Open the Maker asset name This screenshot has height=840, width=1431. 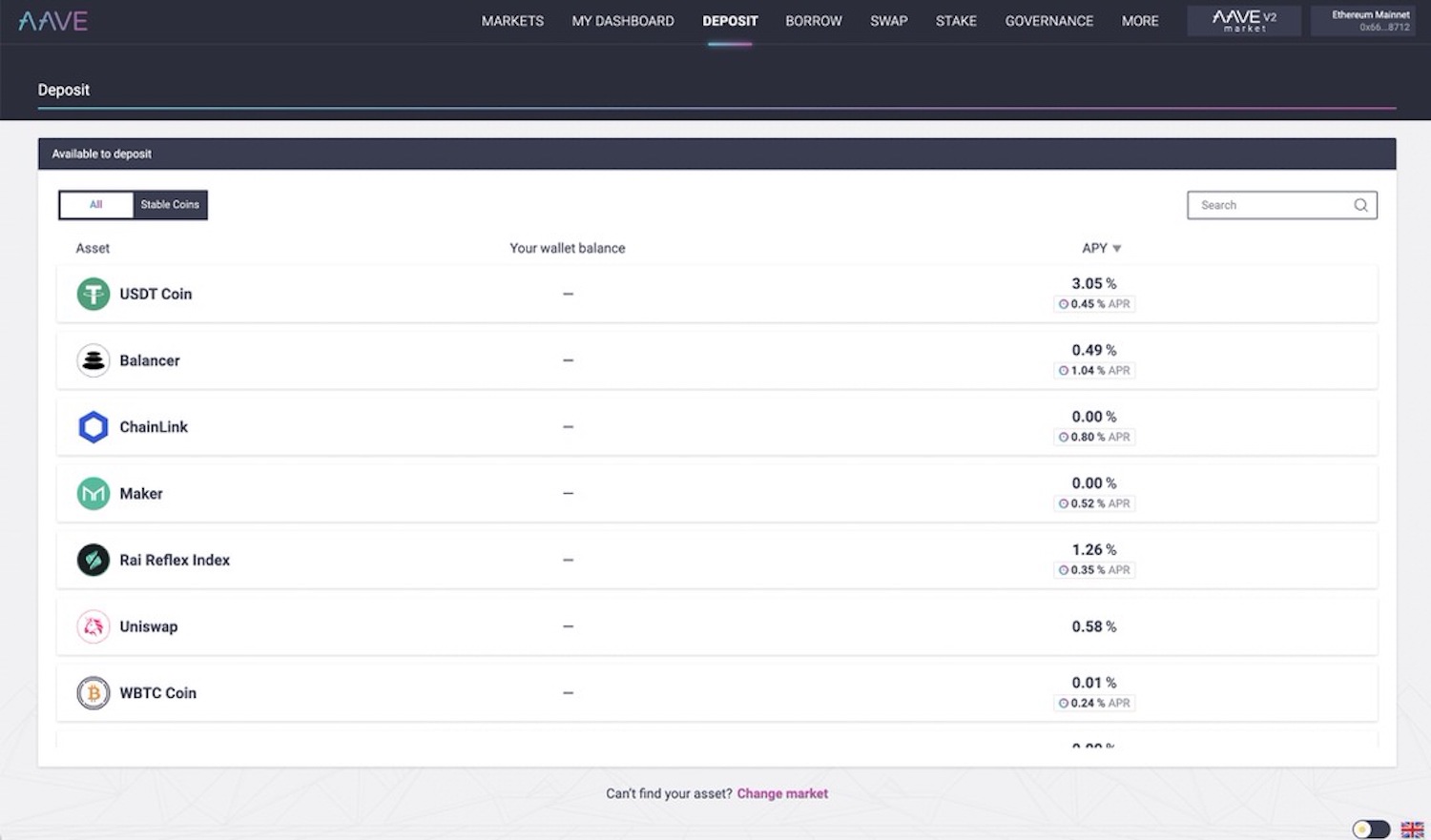141,494
